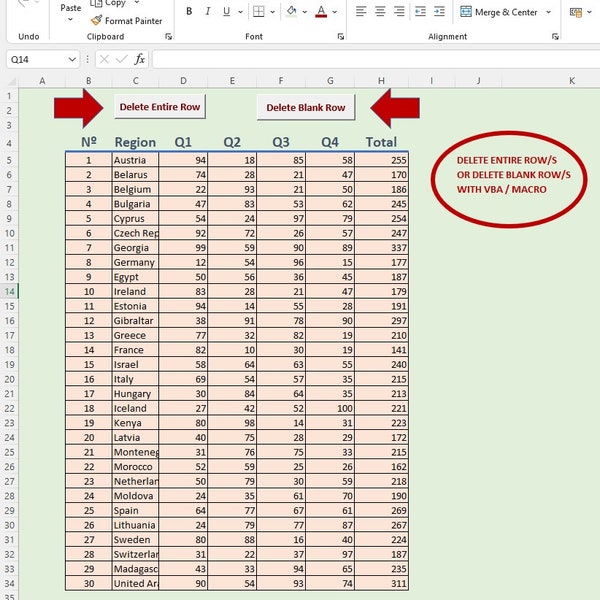The width and height of the screenshot is (600, 600).
Task: Select Spain's total cell 269
Action: click(382, 510)
